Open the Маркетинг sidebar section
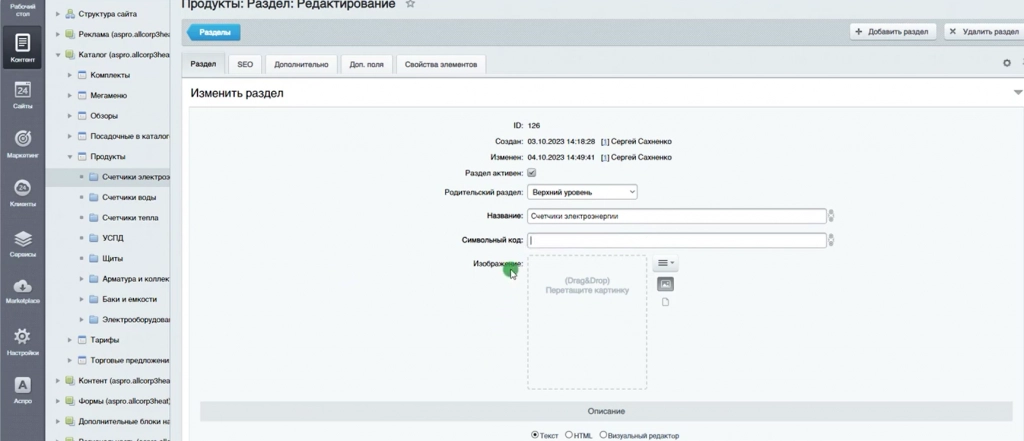The image size is (1024, 441). tap(22, 144)
